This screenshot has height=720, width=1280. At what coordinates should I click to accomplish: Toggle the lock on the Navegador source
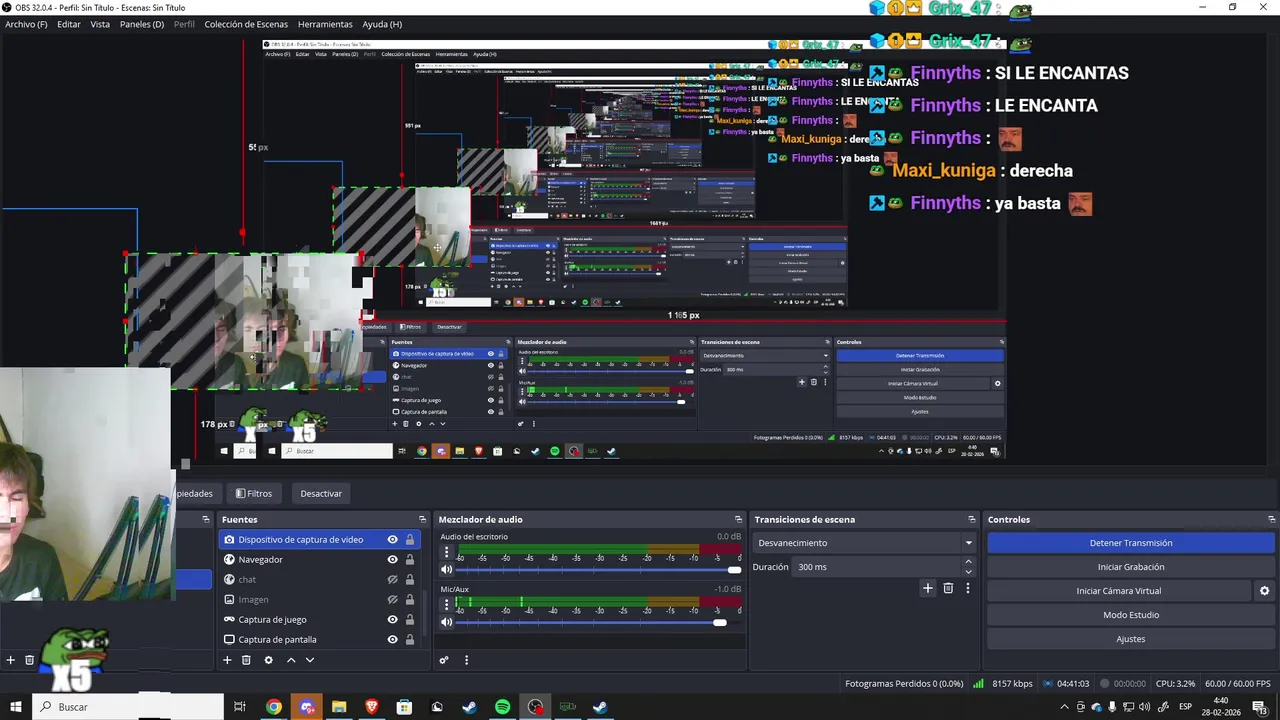coord(409,560)
